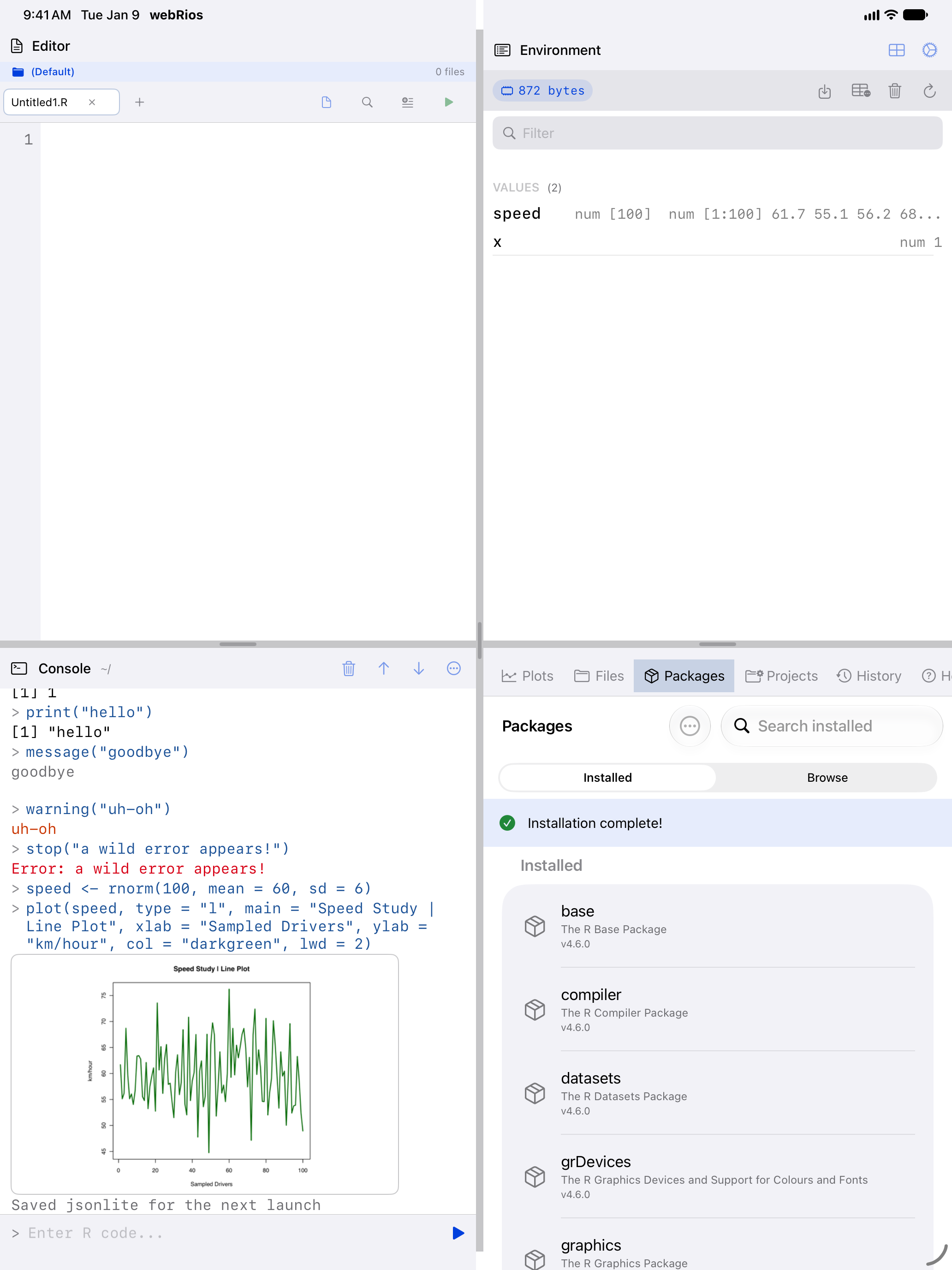Open the data table viewer icon
Image resolution: width=952 pixels, height=1270 pixels.
(861, 91)
